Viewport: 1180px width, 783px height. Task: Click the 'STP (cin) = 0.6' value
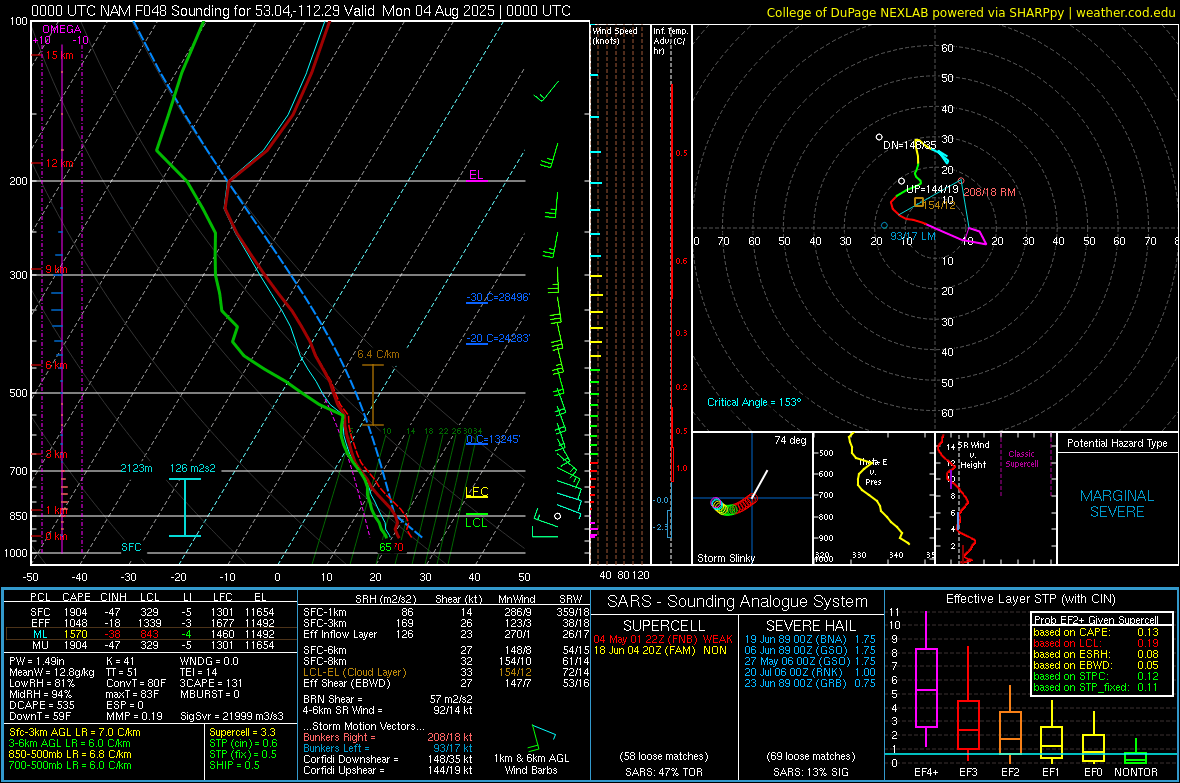243,743
